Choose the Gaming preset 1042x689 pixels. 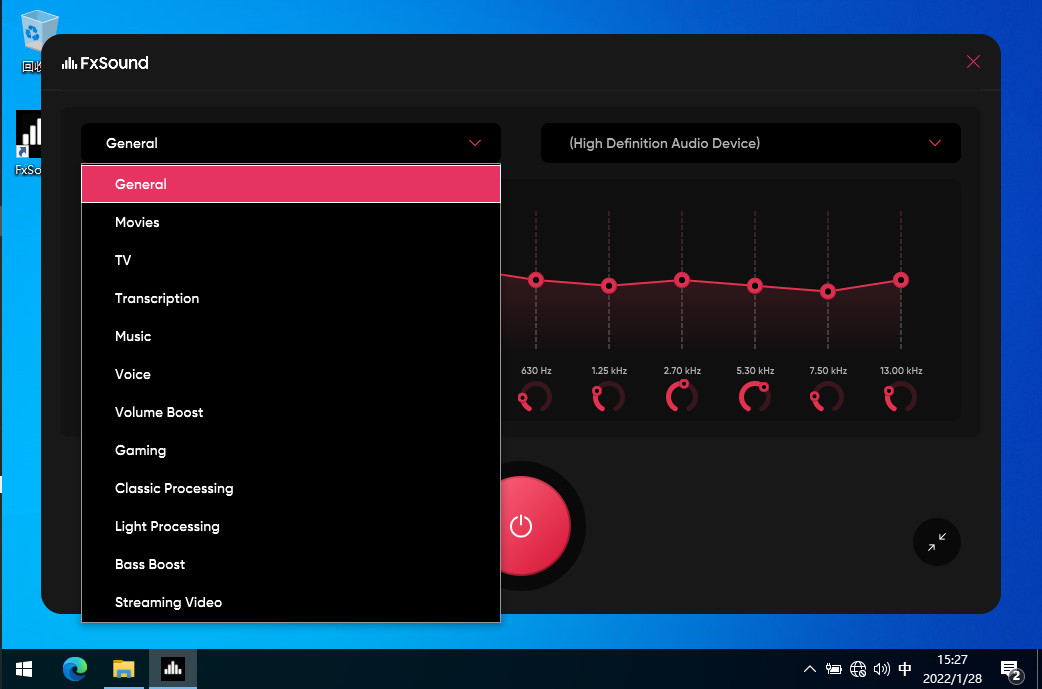(290, 450)
